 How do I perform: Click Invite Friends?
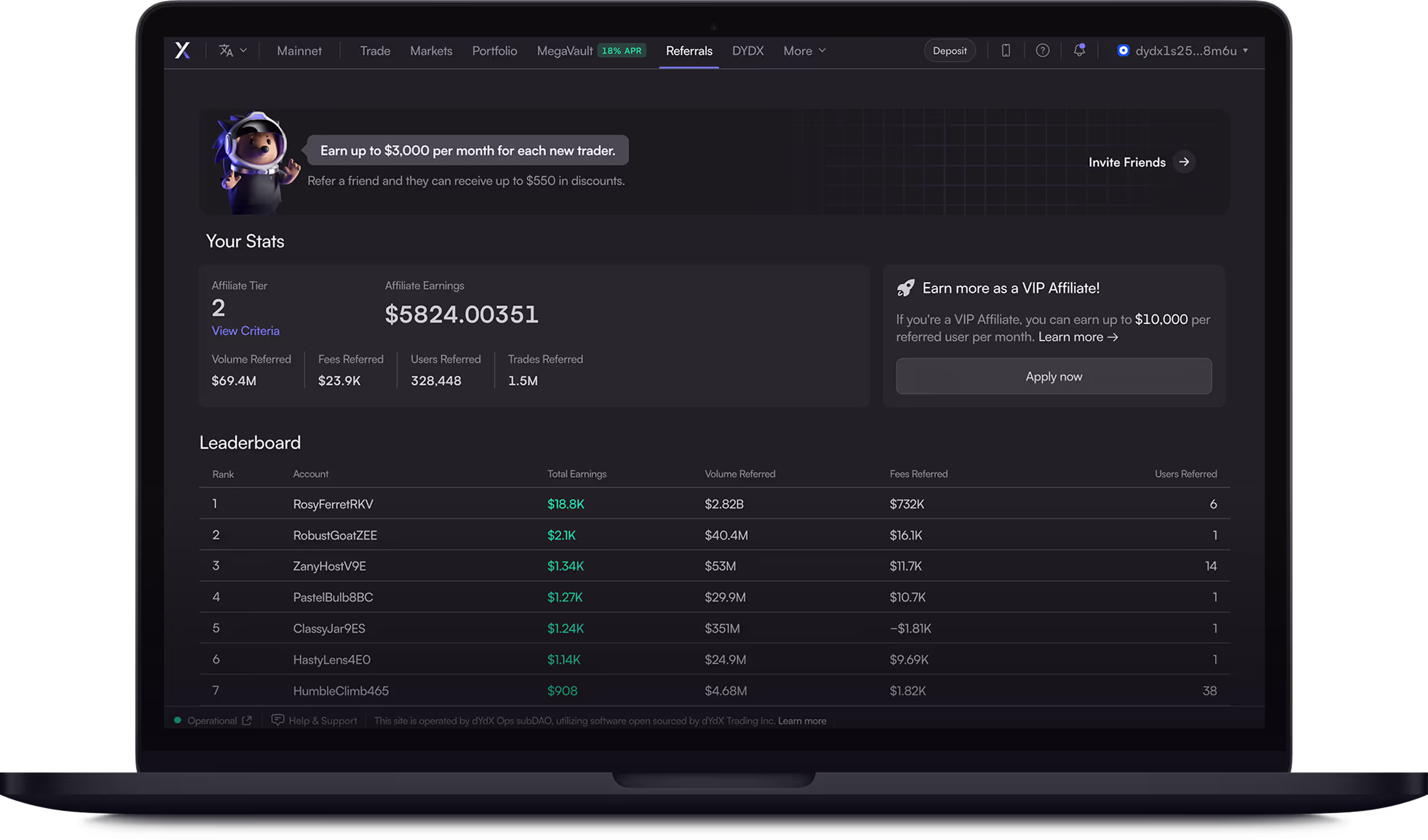click(x=1127, y=162)
